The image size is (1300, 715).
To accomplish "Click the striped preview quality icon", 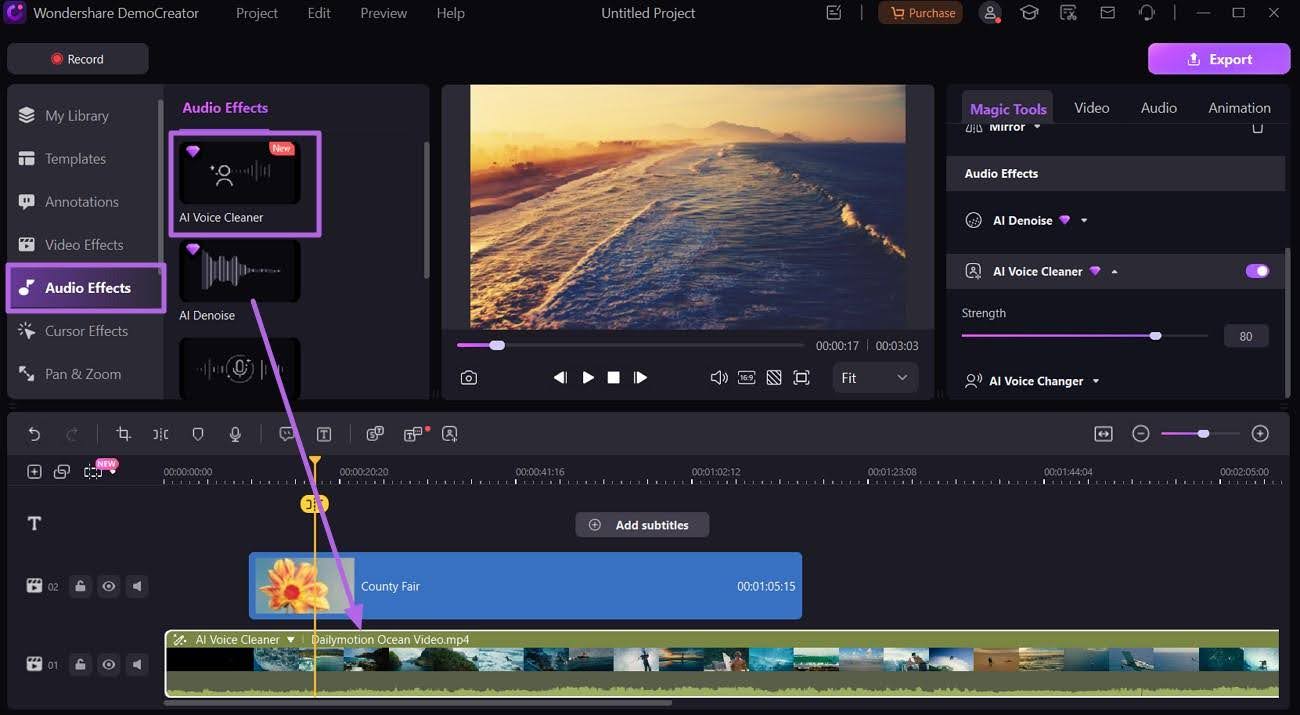I will [774, 377].
